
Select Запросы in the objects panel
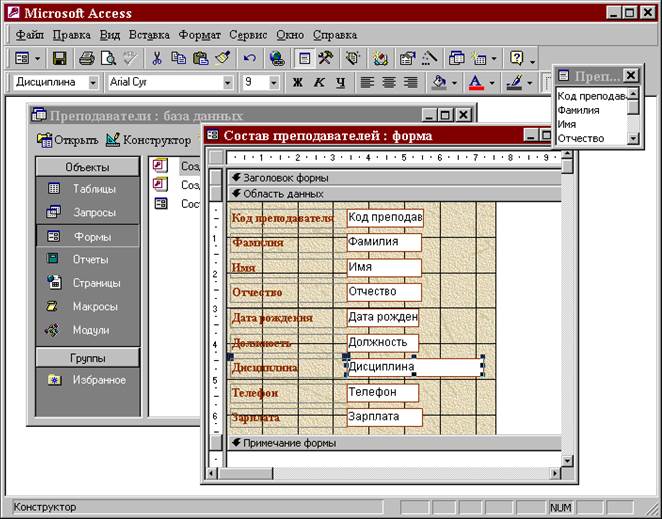coord(93,212)
